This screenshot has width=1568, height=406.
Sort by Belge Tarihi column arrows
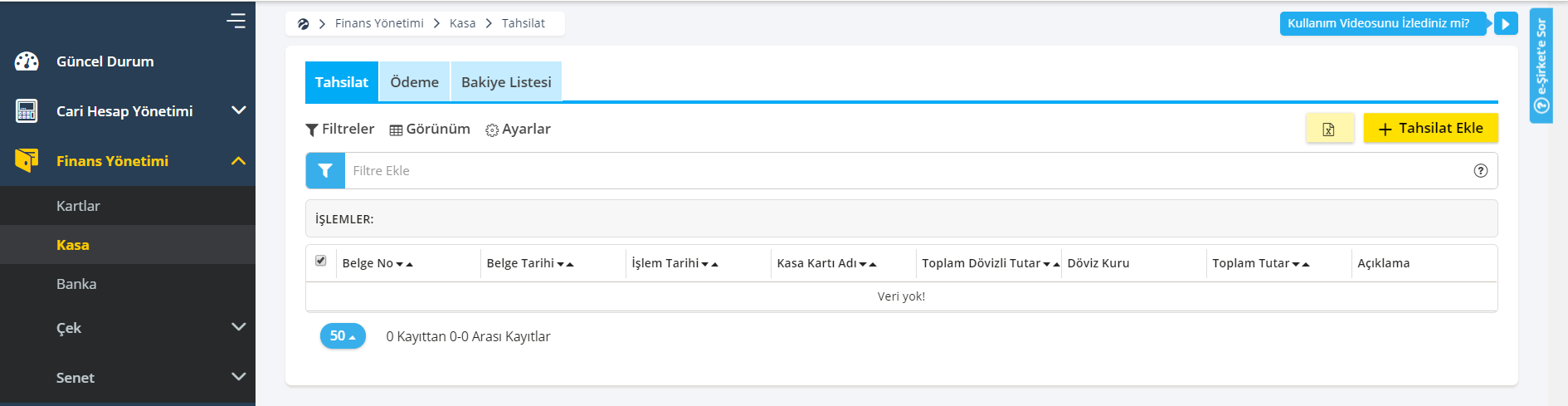coord(565,264)
